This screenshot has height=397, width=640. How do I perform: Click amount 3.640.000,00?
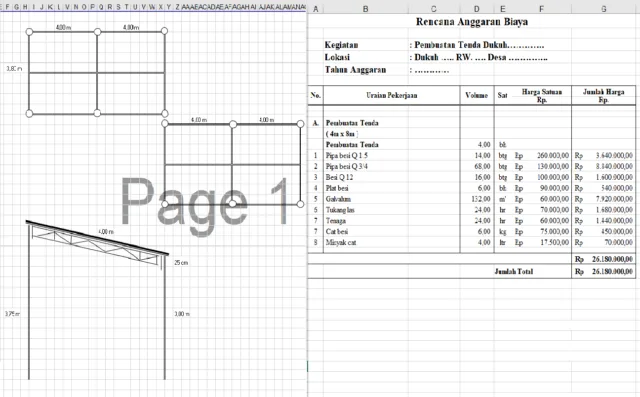[x=614, y=155]
